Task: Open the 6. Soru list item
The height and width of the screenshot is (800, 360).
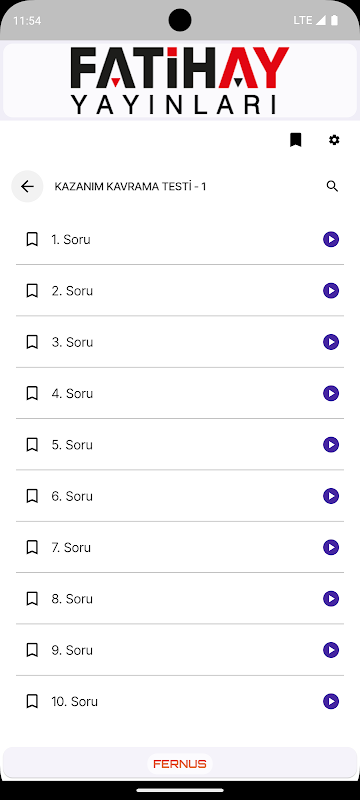Action: click(180, 496)
